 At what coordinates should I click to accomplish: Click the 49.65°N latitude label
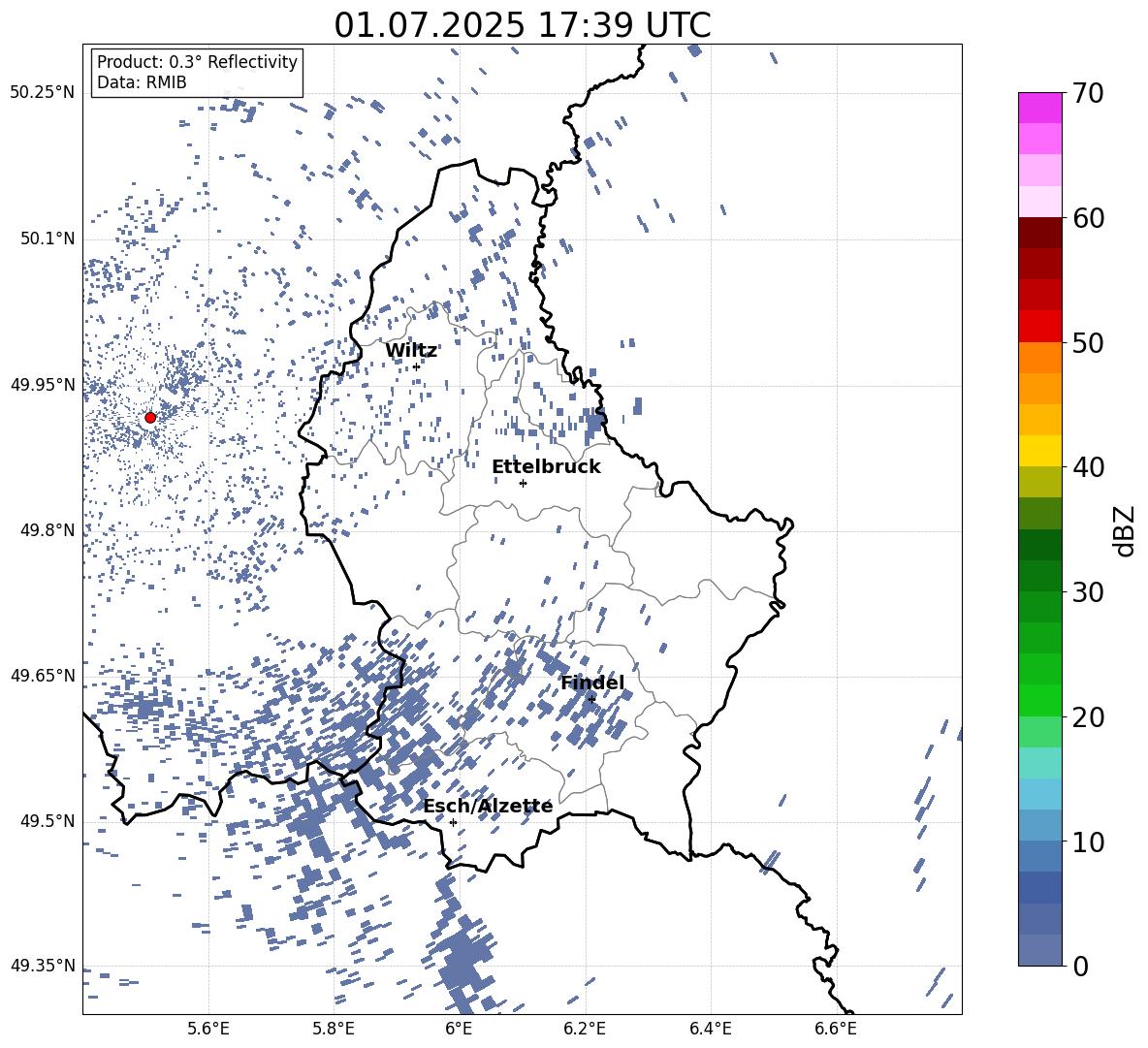(43, 676)
